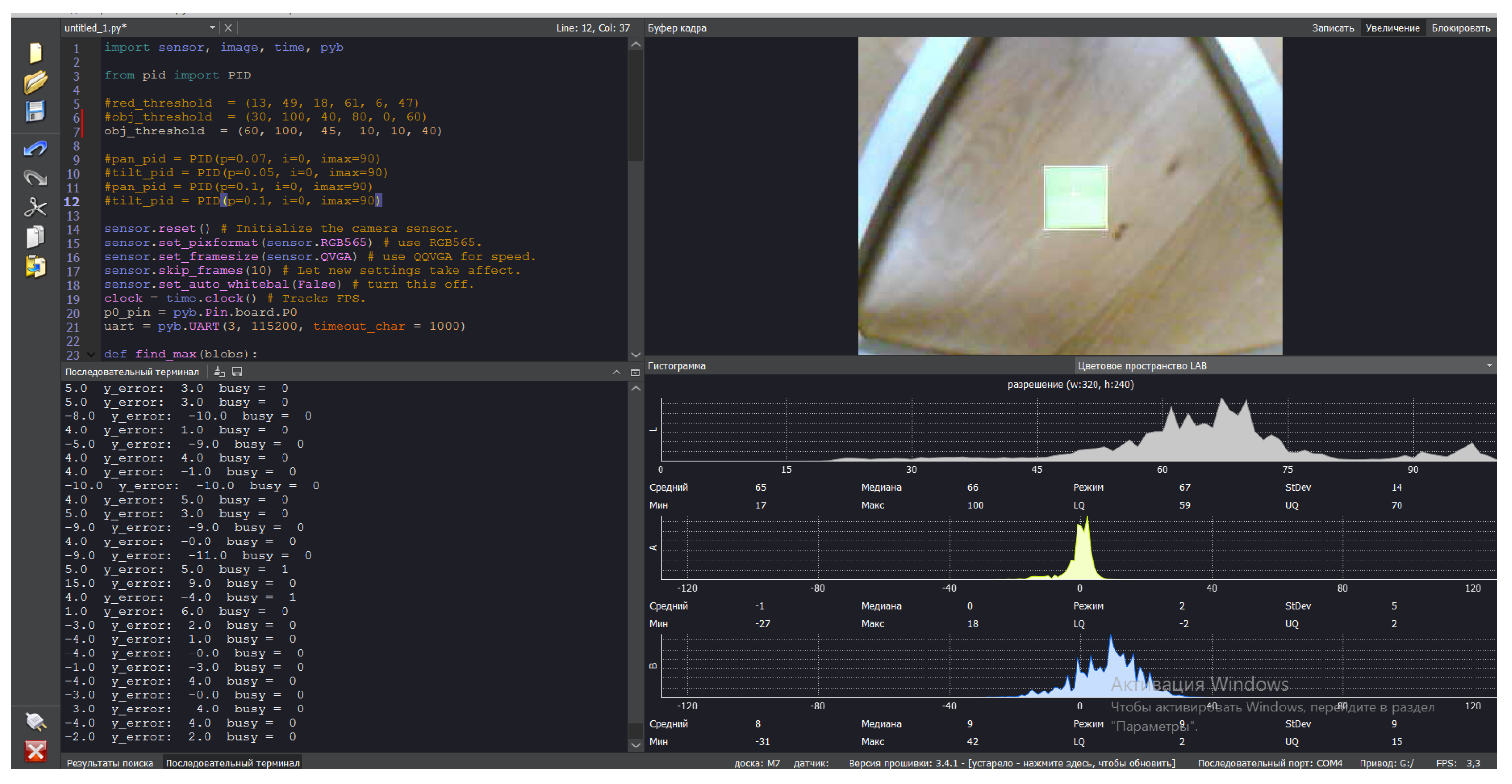
Task: Click the Cut scissors icon
Action: (x=35, y=207)
